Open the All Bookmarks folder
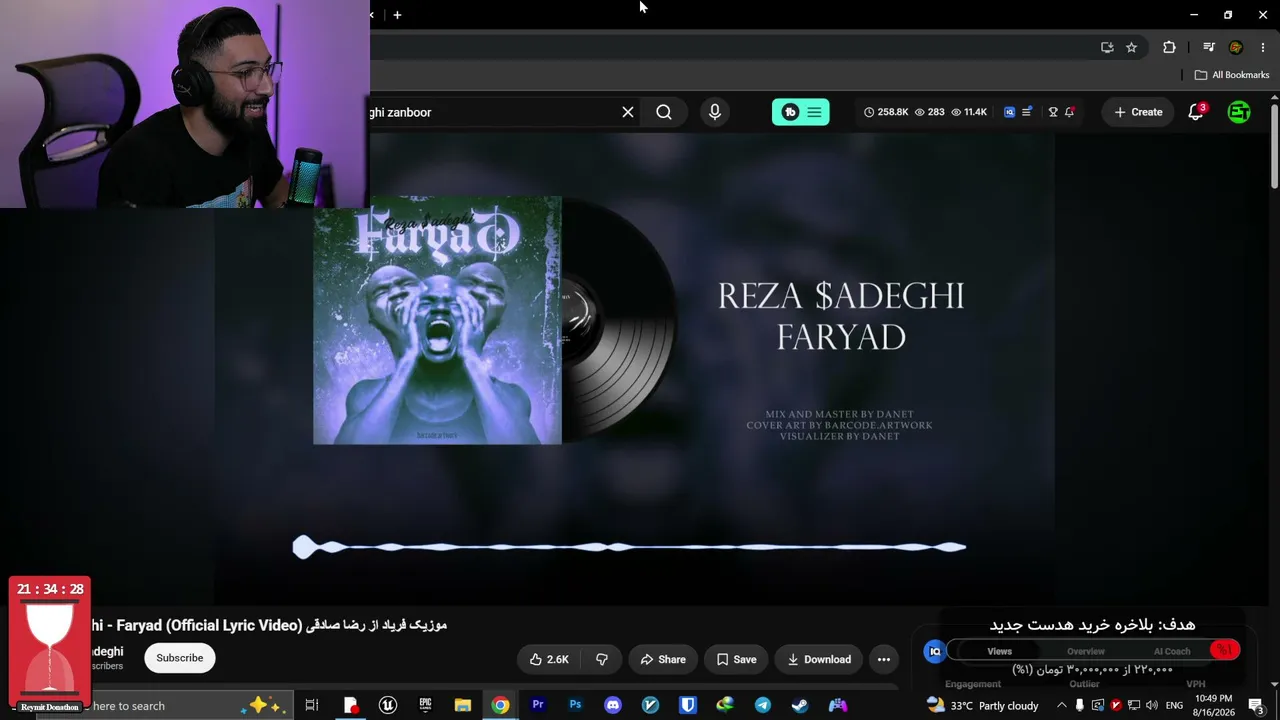Viewport: 1280px width, 720px height. (1232, 75)
